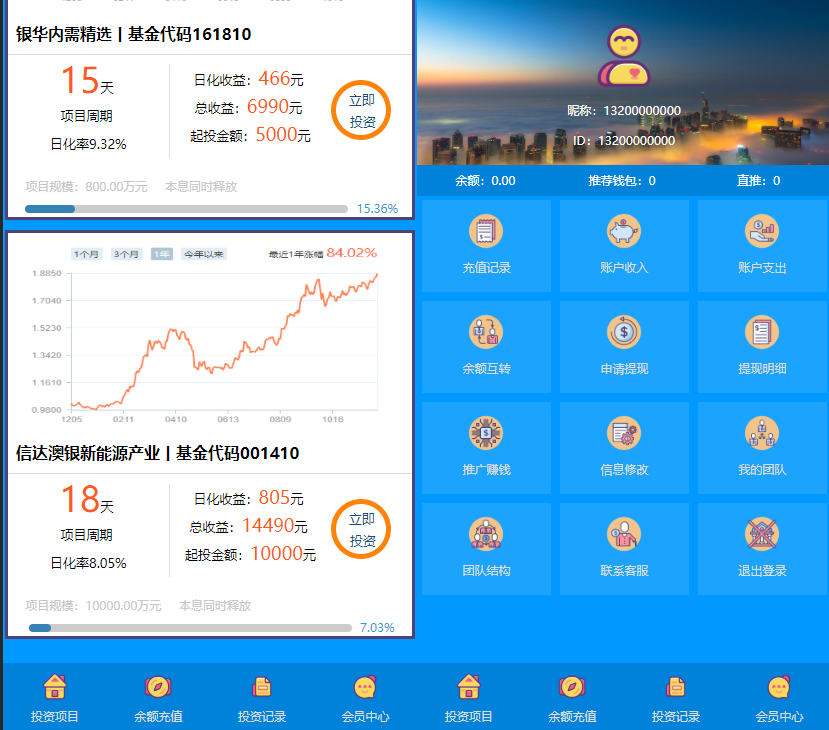Click the title 信达澳银新能源产业 | 基金代码001410
This screenshot has width=829, height=730.
coord(158,453)
